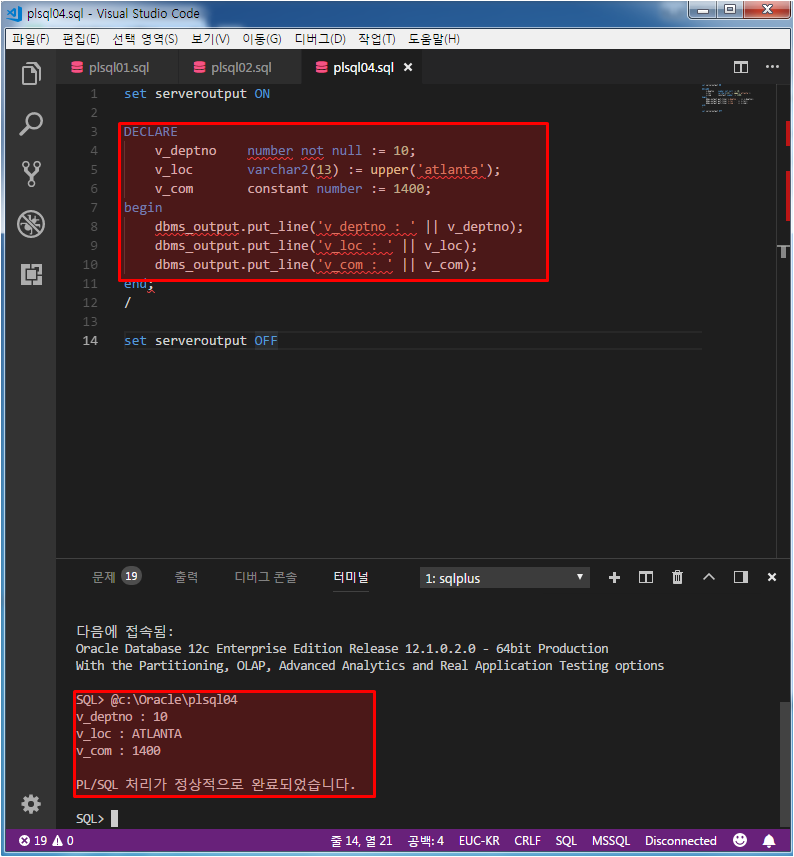Change indentation via 공백: 4
The image size is (794, 857).
coord(426,841)
